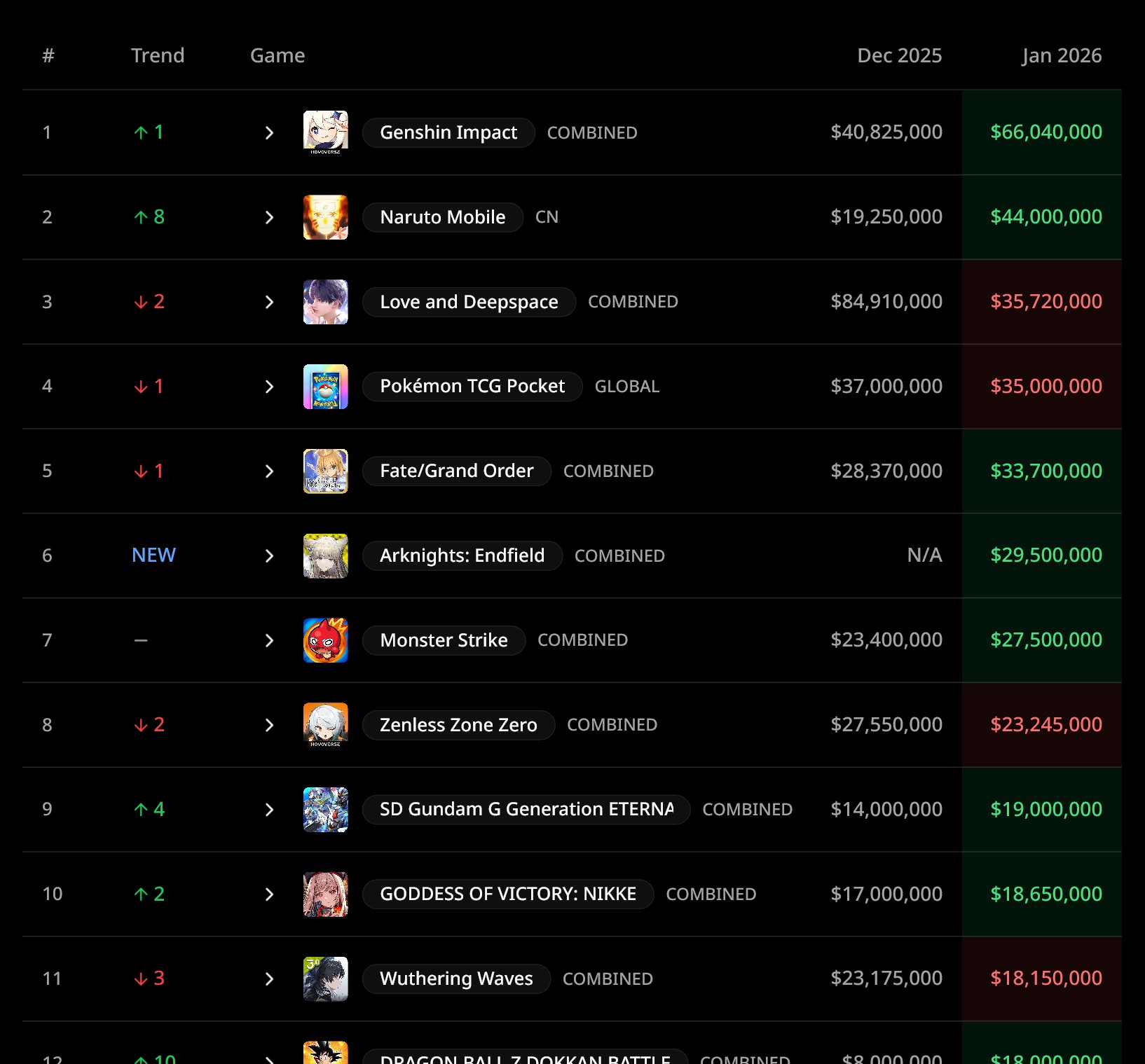Expand the Zenless Zone Zero row chevron
1145x1064 pixels.
[269, 726]
